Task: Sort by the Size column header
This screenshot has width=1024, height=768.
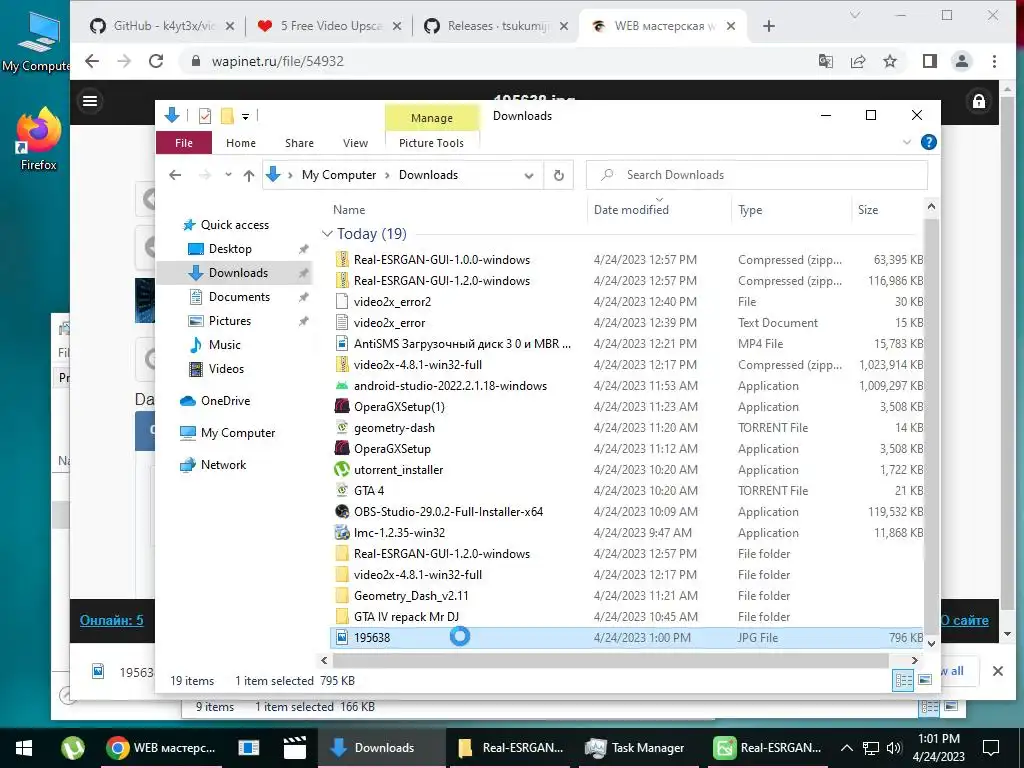Action: (x=868, y=210)
